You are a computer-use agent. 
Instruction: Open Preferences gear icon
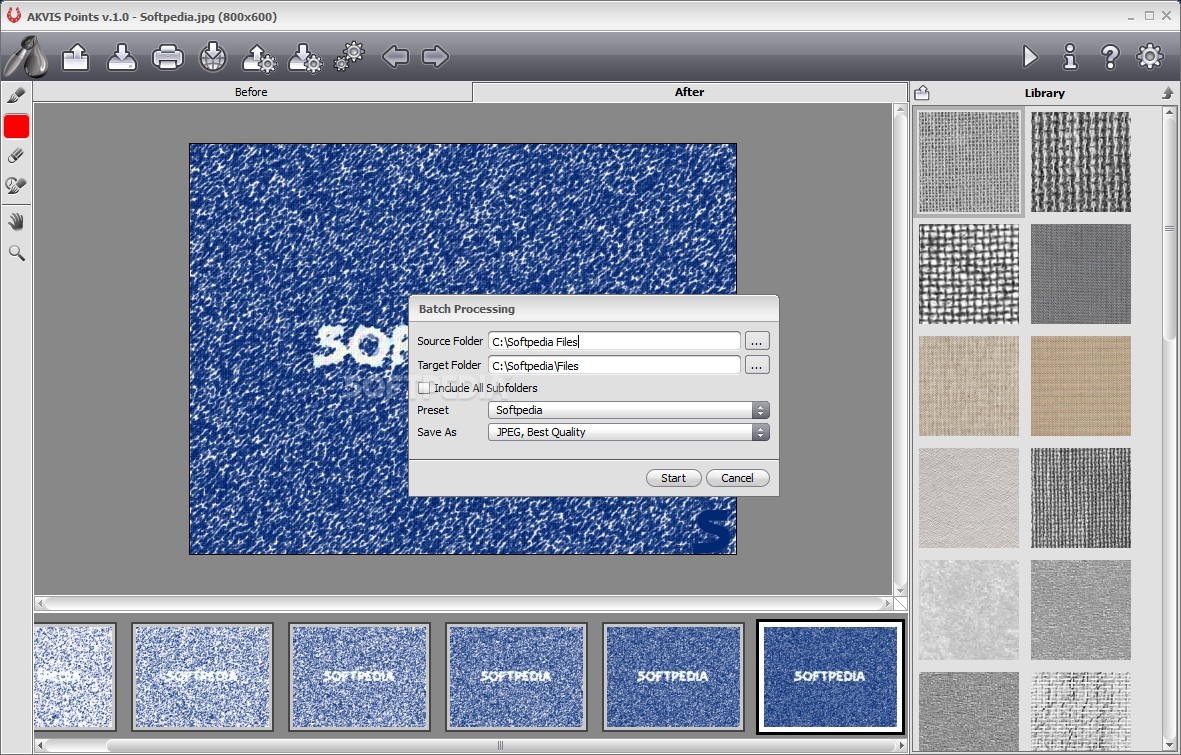(x=1149, y=57)
